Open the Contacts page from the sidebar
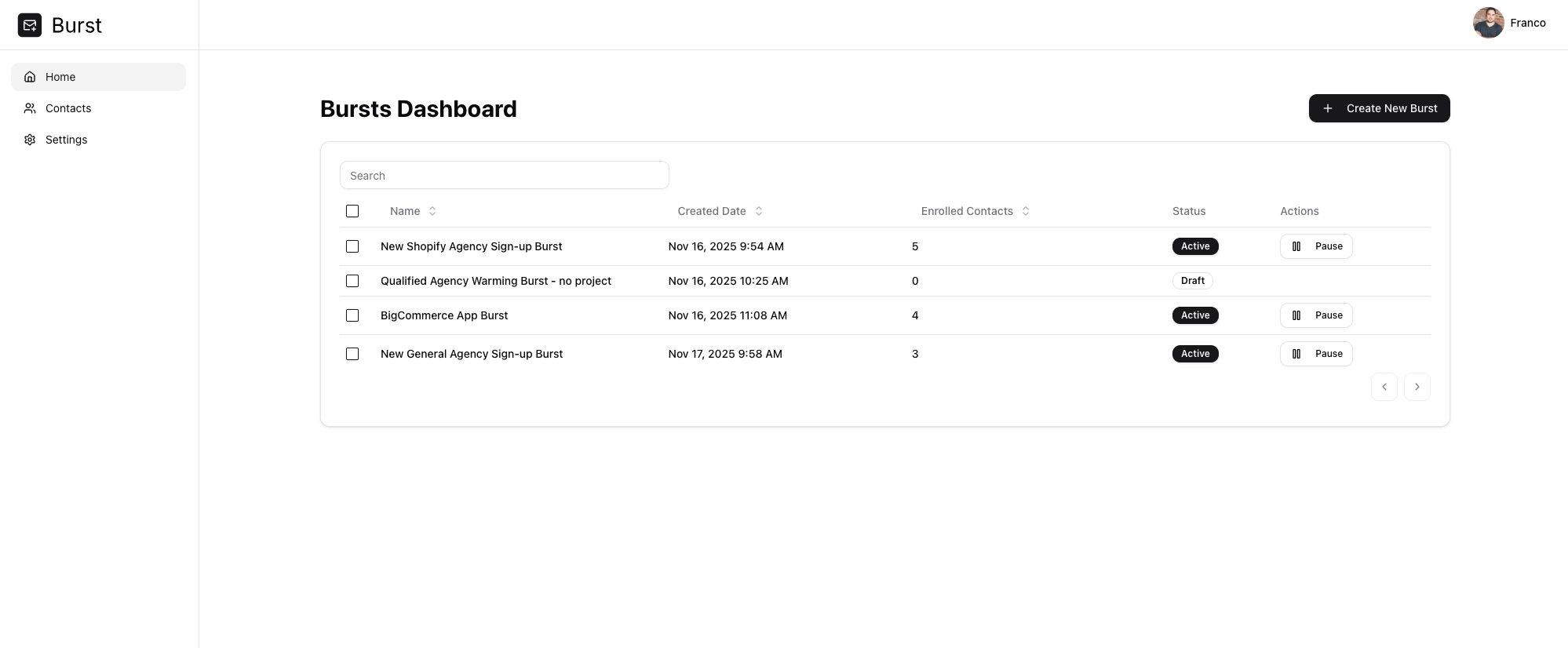Screen dimensions: 1568x648 tap(67, 107)
